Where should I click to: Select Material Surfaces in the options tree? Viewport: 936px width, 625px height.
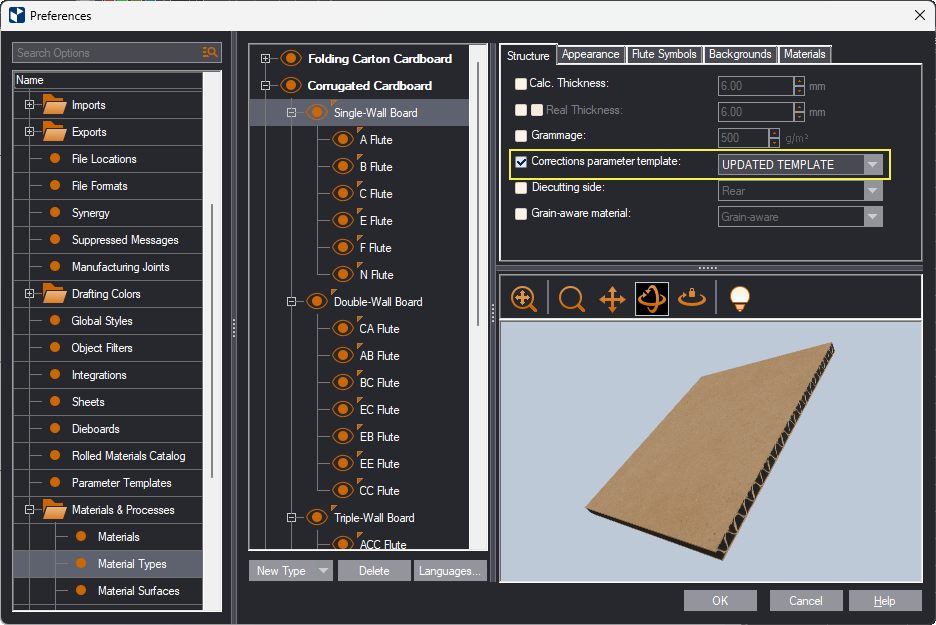click(138, 591)
